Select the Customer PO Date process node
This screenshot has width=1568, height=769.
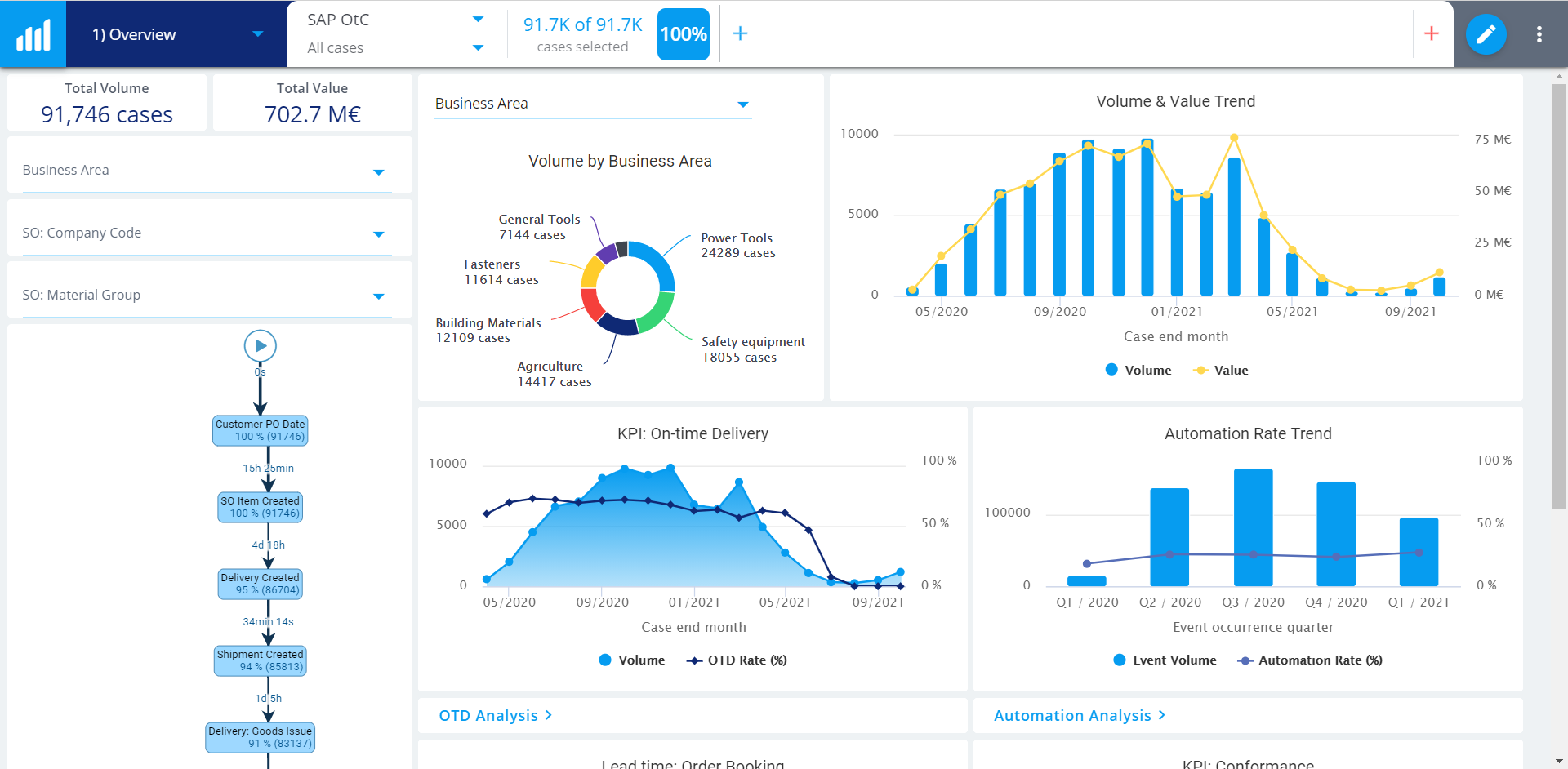point(261,430)
